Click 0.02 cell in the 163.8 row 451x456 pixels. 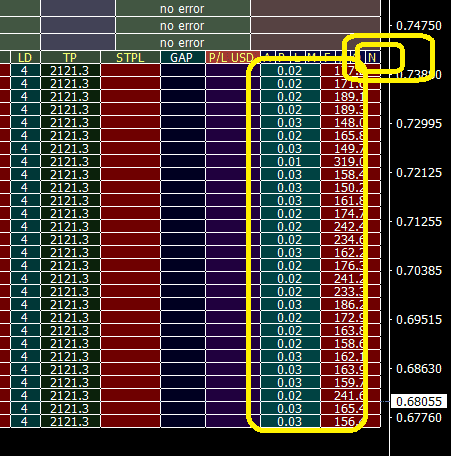pos(290,331)
